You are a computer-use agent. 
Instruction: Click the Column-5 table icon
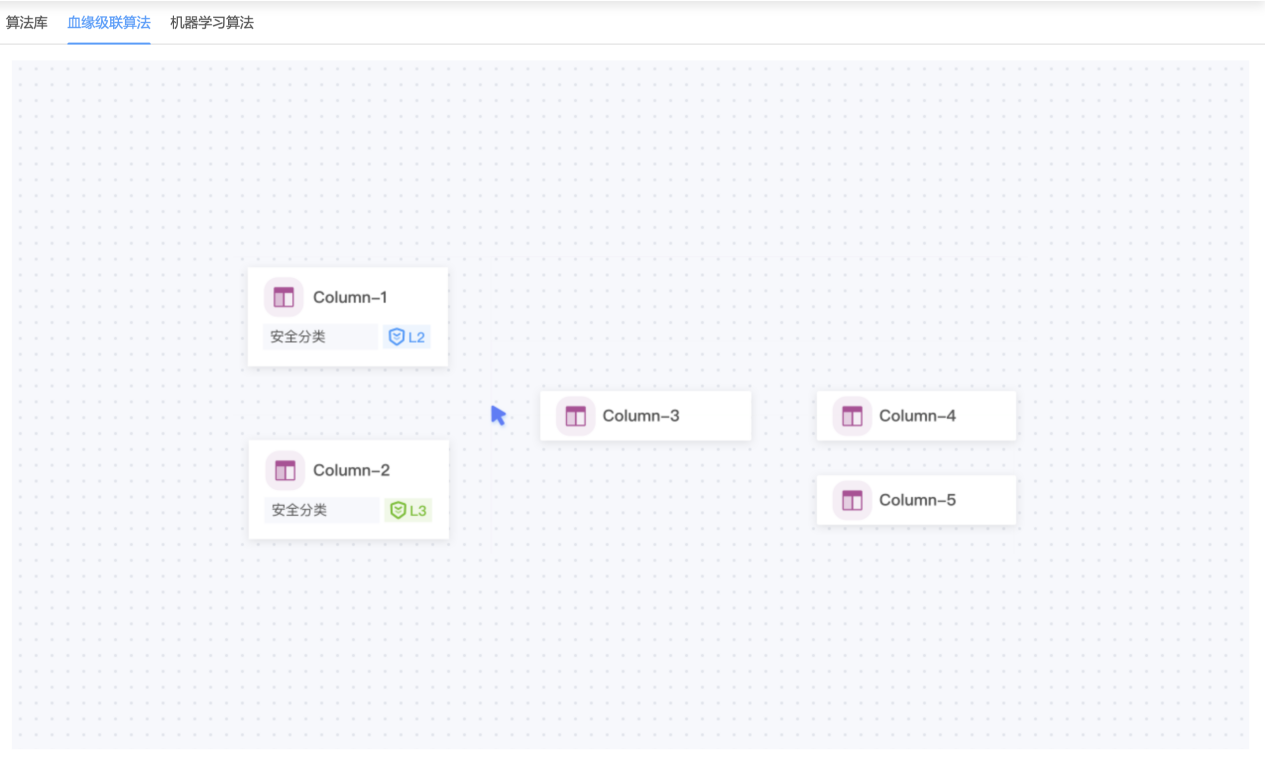pos(852,500)
